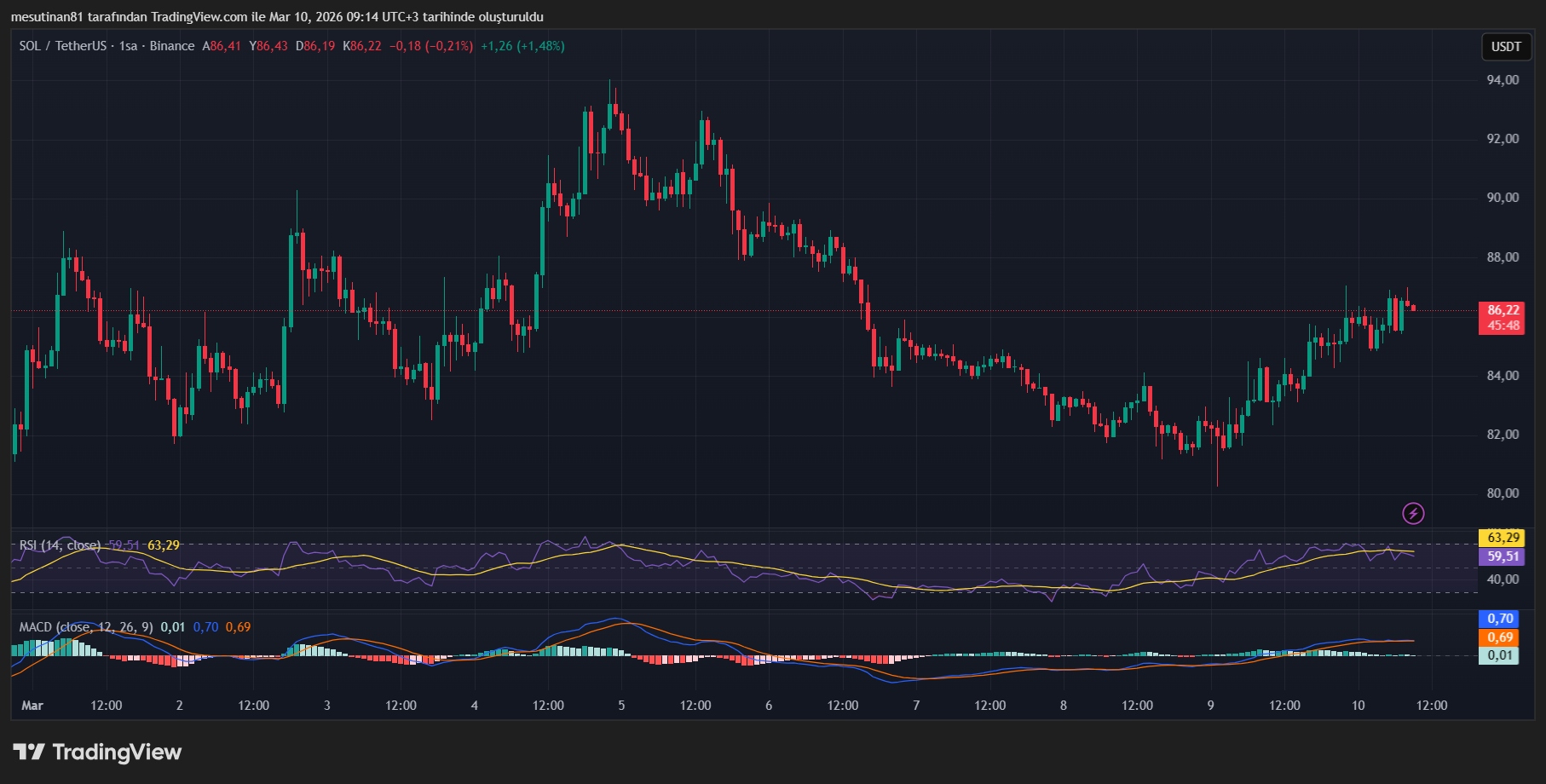Click the purple lightning bolt icon
Image resolution: width=1546 pixels, height=784 pixels.
(1413, 513)
